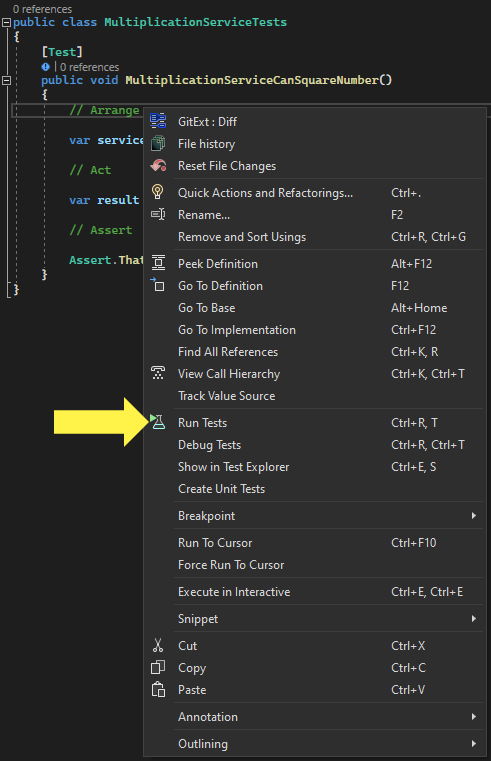
Task: Click the 0 references CodeLens above the method
Action: (89, 67)
